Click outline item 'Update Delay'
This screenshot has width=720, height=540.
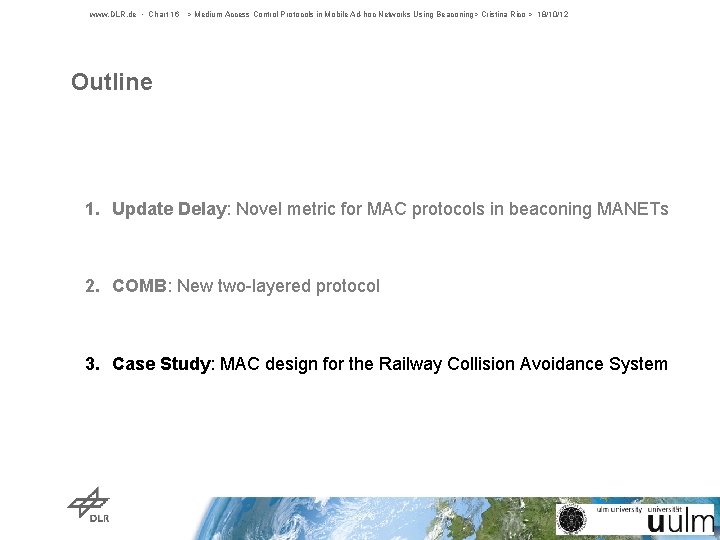point(169,209)
